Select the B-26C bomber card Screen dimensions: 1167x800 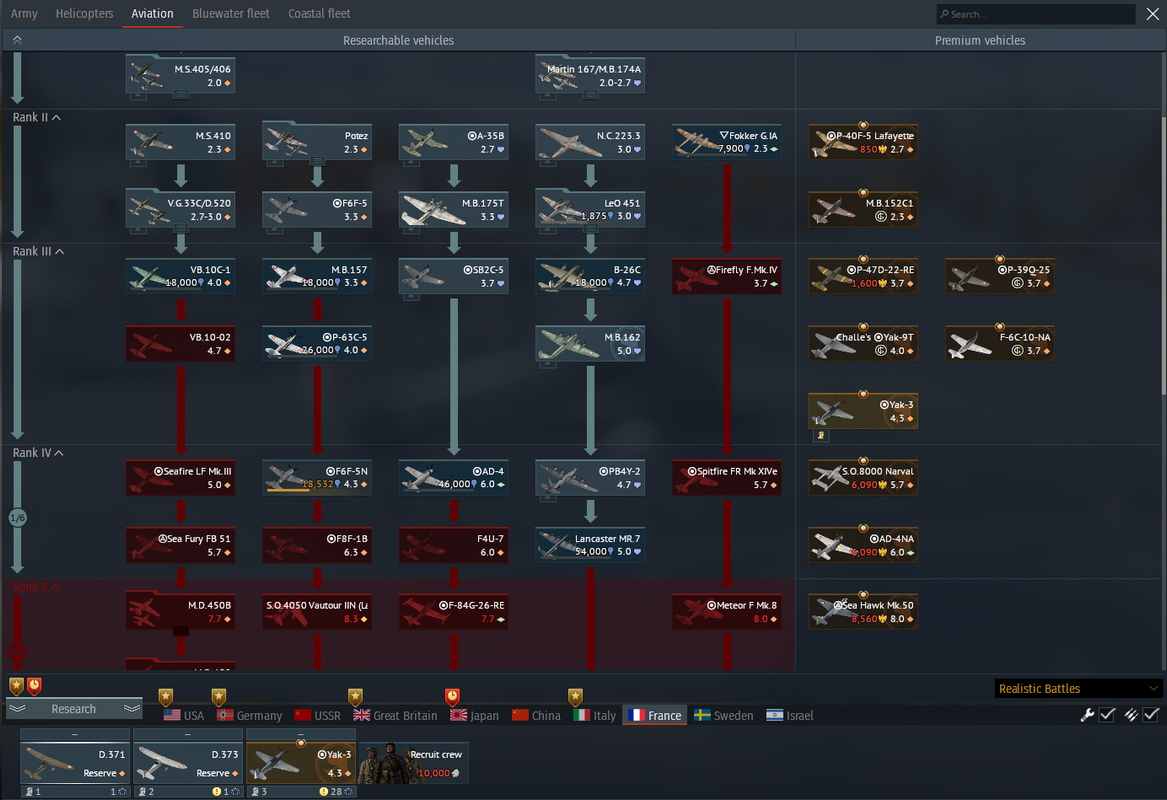point(590,276)
